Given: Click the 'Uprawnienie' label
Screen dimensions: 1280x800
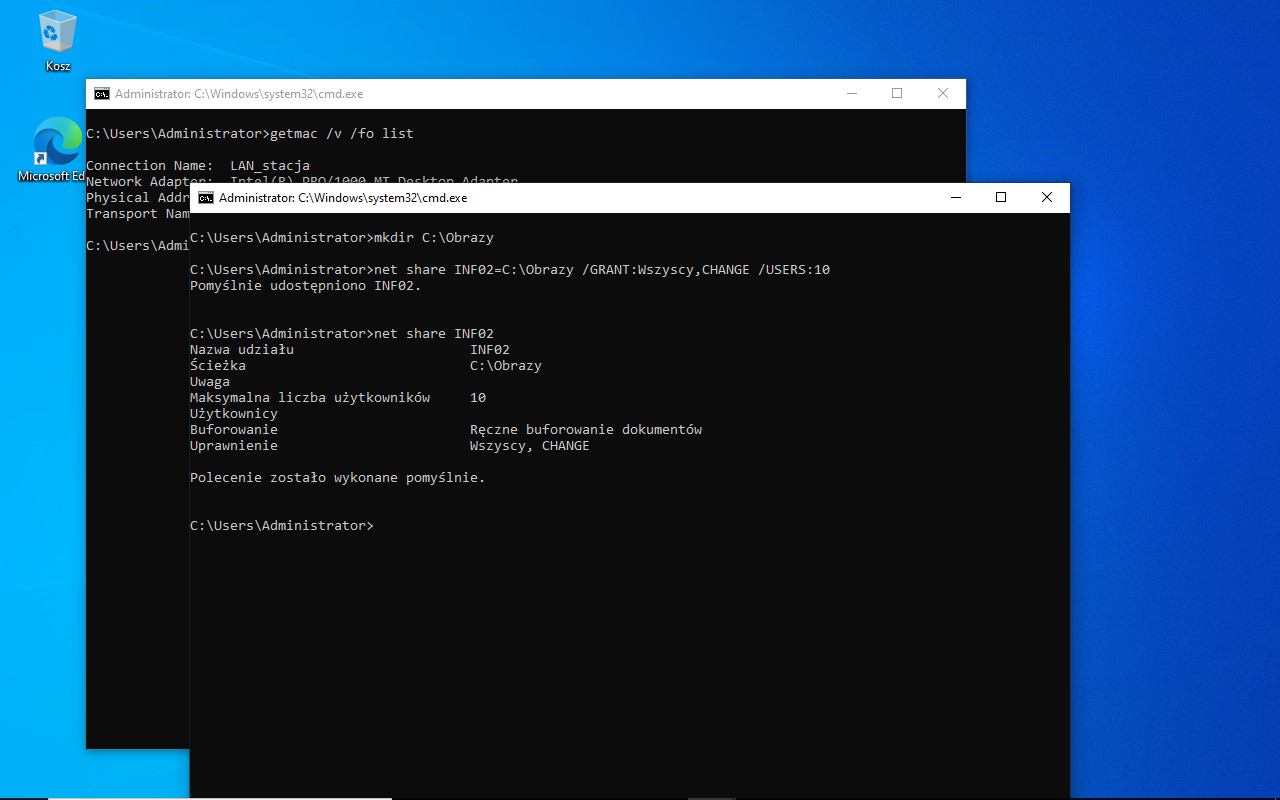Looking at the screenshot, I should click(234, 446).
